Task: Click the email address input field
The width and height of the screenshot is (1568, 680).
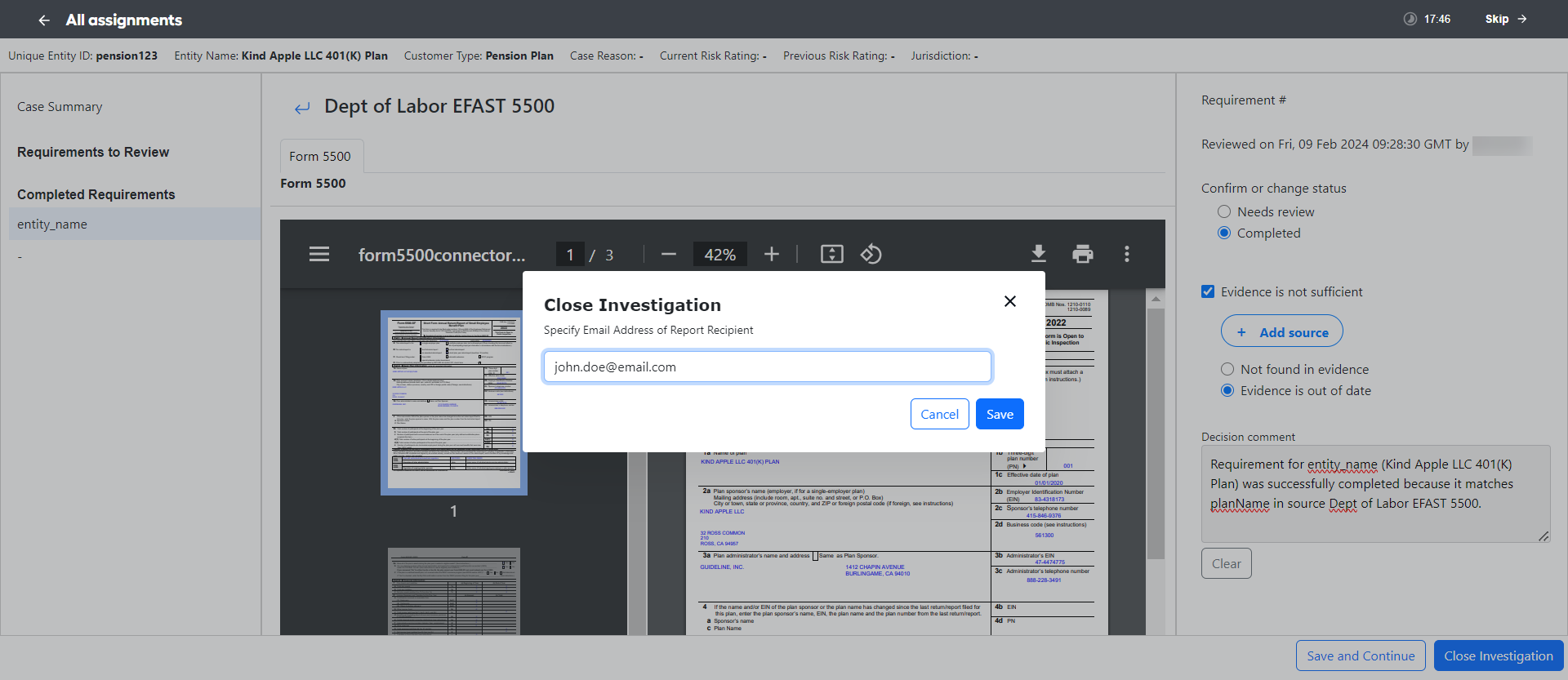Action: [x=768, y=367]
